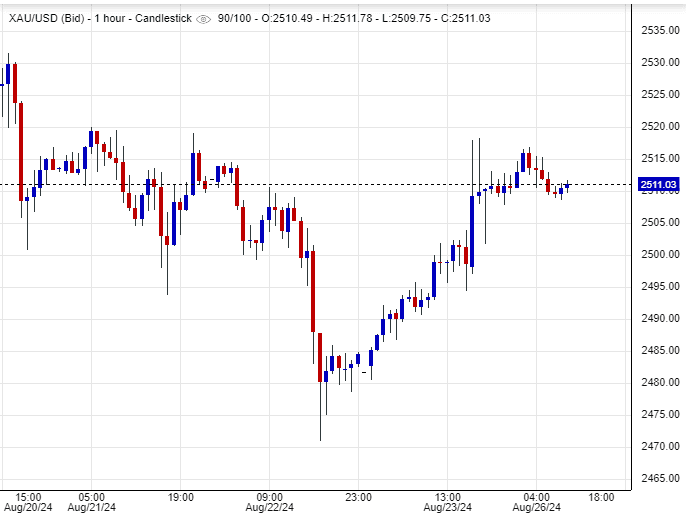Click the Aug/23/24 13:00 time label
Image resolution: width=686 pixels, height=513 pixels.
pyautogui.click(x=448, y=502)
